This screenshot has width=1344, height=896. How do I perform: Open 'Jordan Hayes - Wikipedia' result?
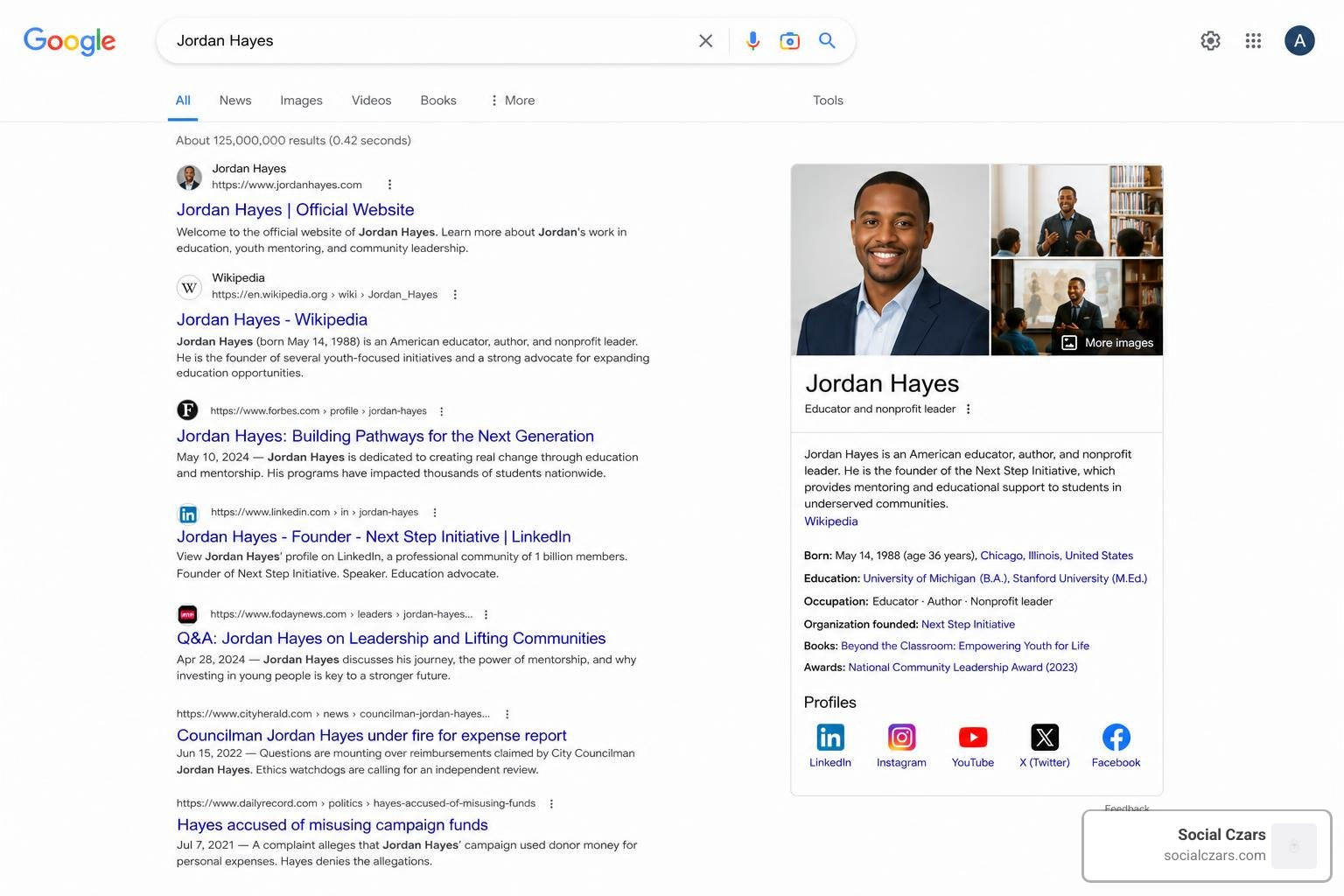[x=272, y=319]
